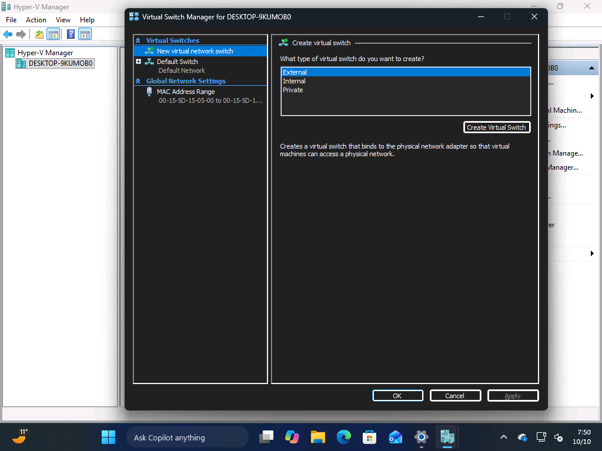
Task: Open network status tray icon
Action: (x=541, y=437)
